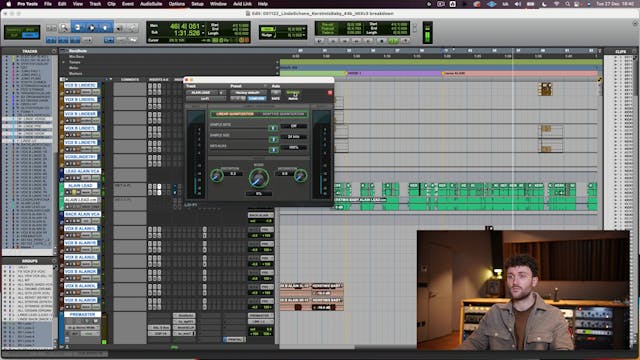Open the Grid value dropdown
Viewport: 640px width, 360px height.
[304, 29]
